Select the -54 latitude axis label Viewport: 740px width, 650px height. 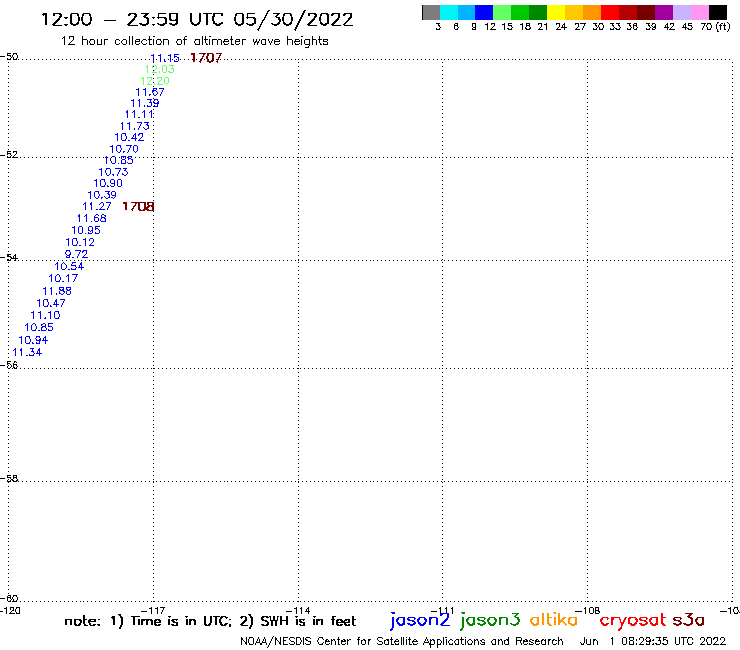(9, 257)
